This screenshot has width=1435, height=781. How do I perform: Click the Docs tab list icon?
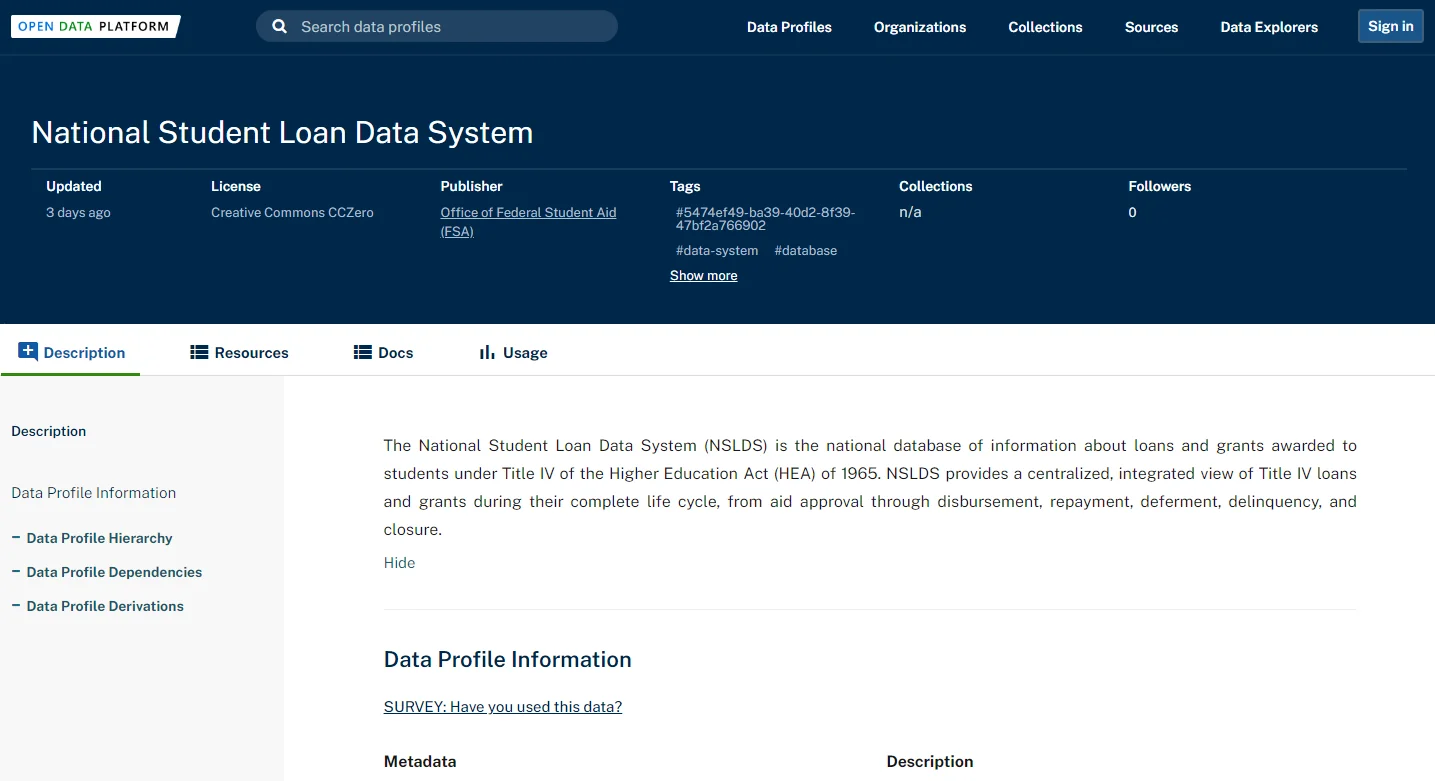click(x=363, y=352)
